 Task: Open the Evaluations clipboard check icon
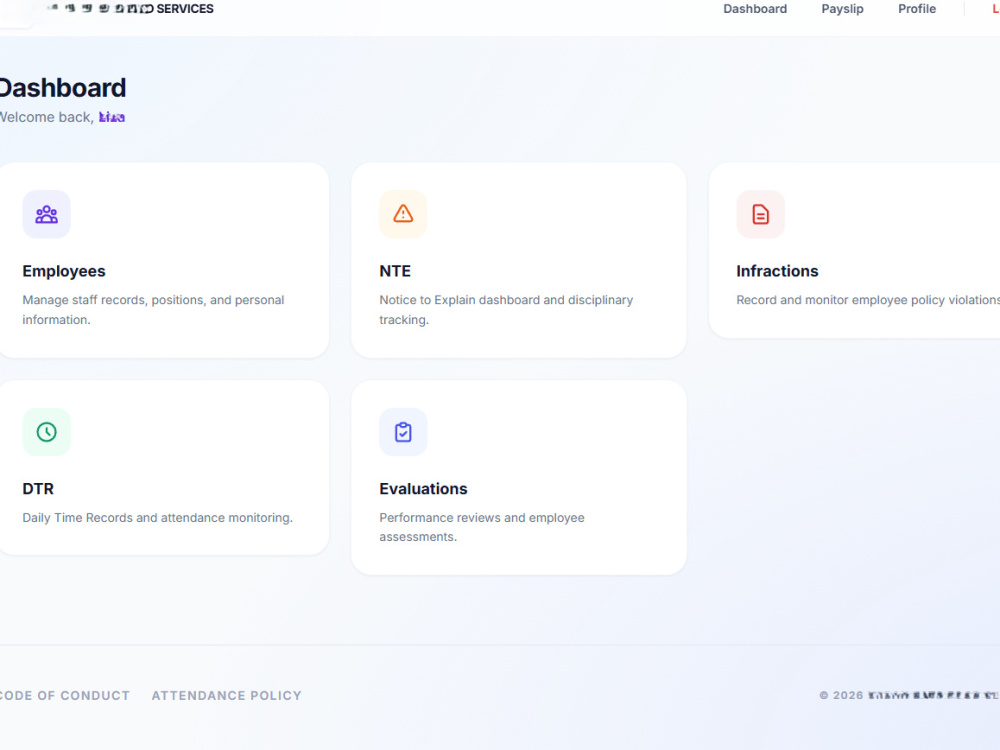pos(403,432)
